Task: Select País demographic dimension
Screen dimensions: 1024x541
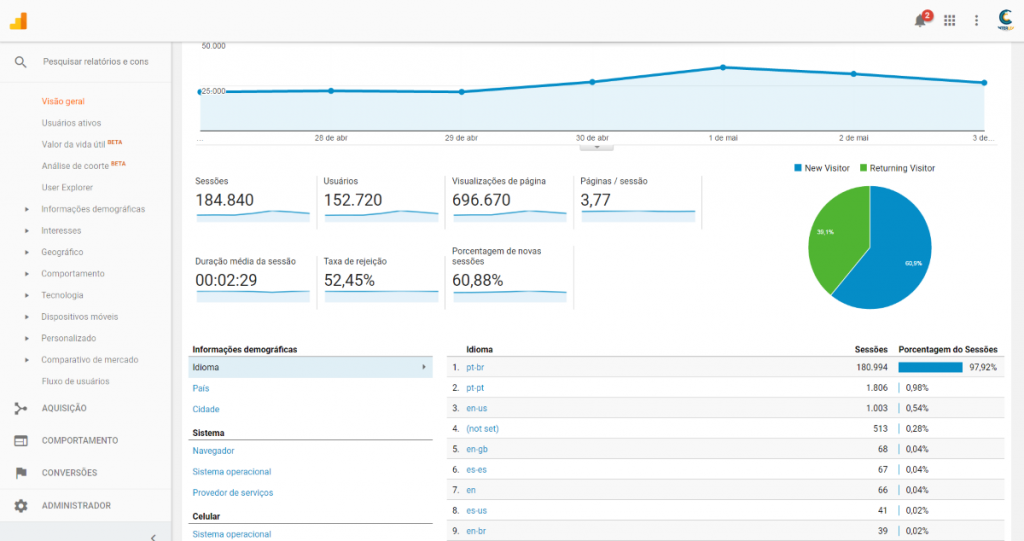Action: (x=201, y=388)
